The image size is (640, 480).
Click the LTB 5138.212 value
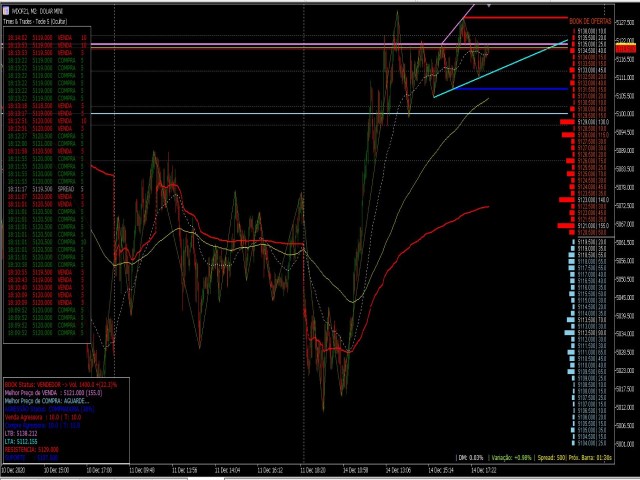coord(21,433)
